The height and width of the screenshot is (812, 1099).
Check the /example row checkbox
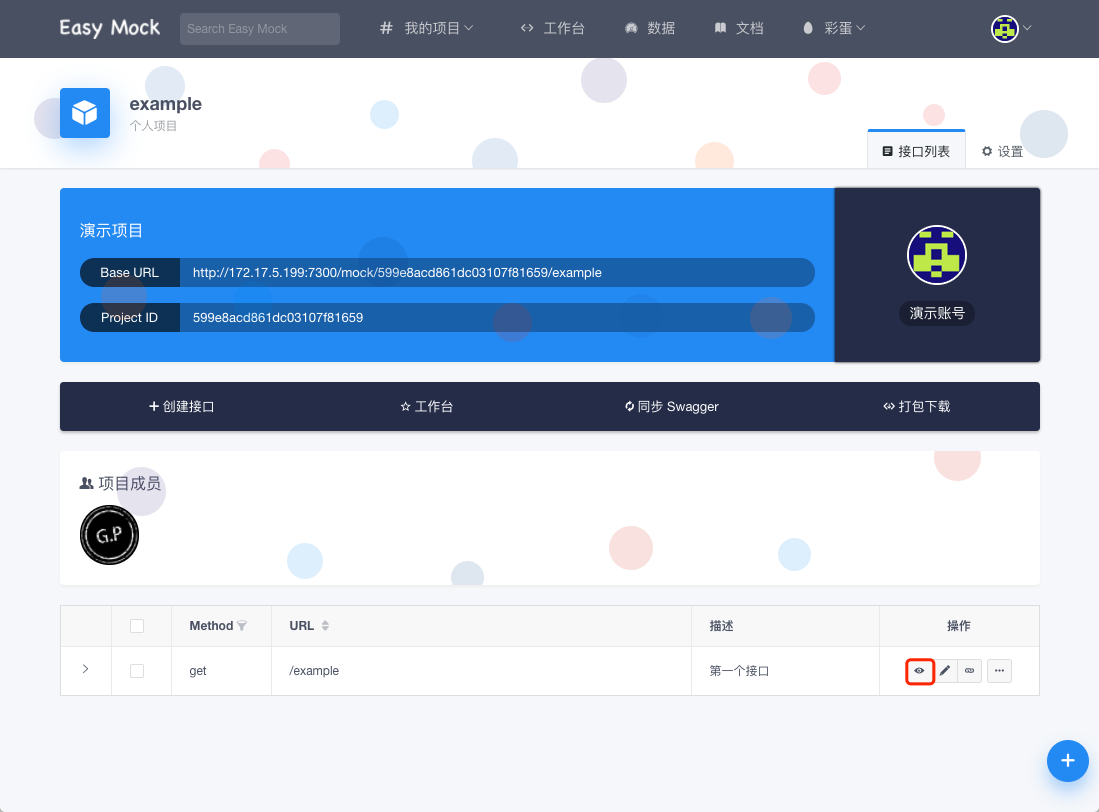coord(137,671)
